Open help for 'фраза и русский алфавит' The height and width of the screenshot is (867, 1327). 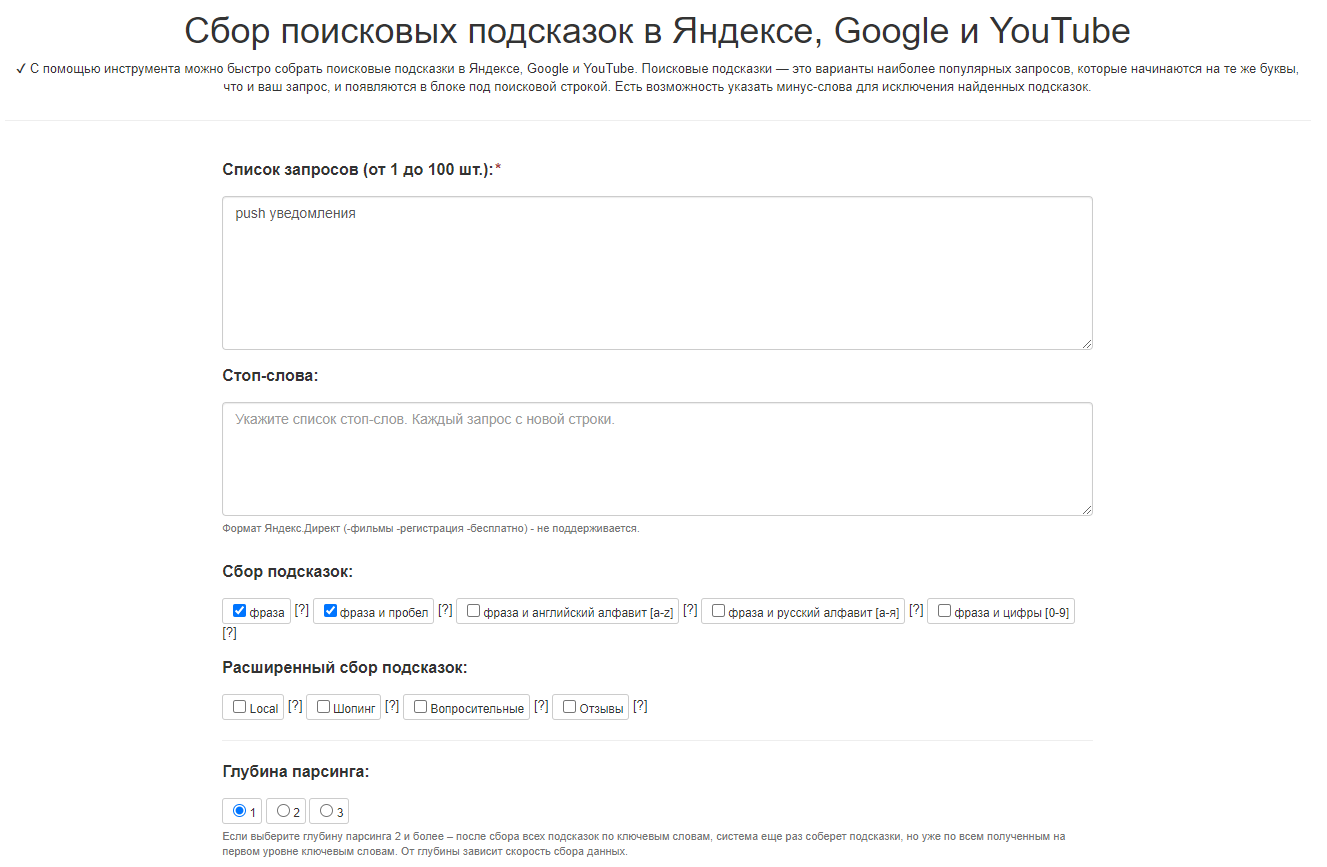click(916, 610)
